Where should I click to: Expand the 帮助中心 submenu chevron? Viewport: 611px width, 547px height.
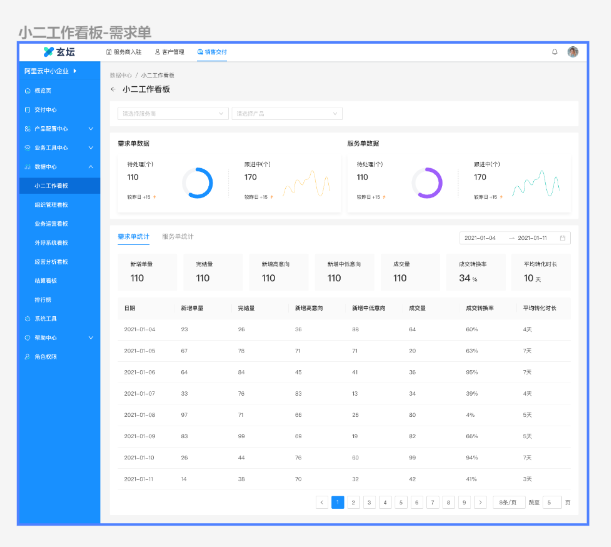point(91,338)
